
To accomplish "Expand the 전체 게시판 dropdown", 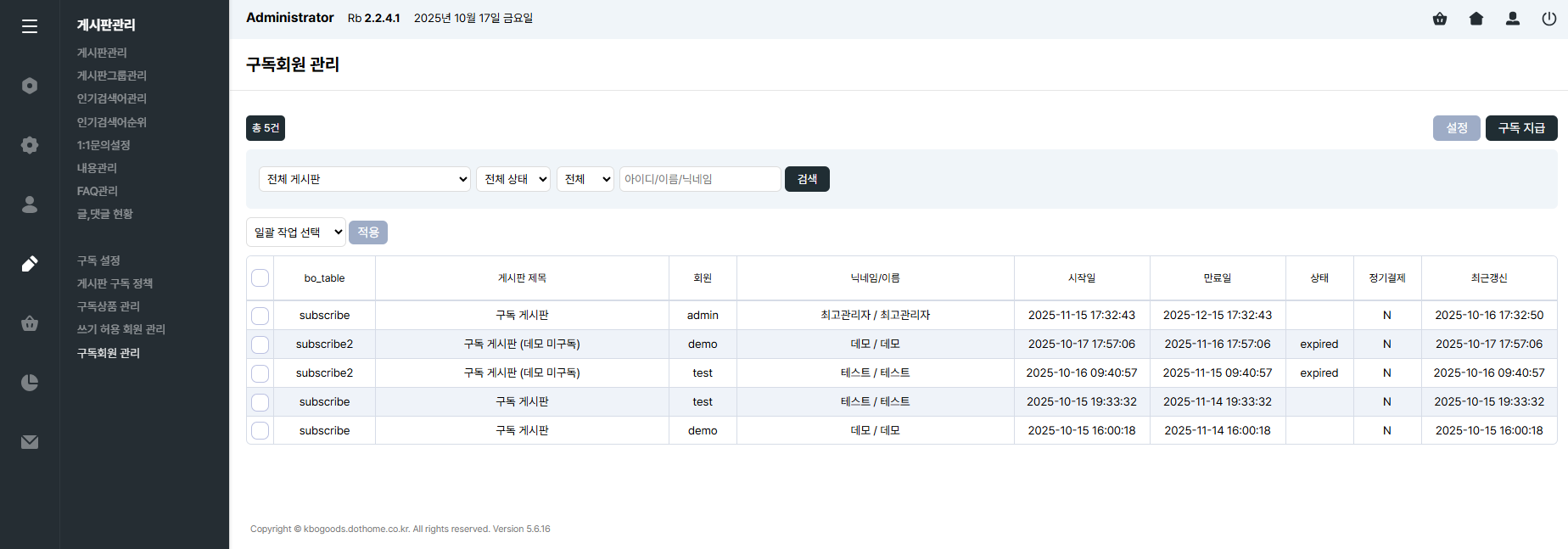I will (365, 179).
